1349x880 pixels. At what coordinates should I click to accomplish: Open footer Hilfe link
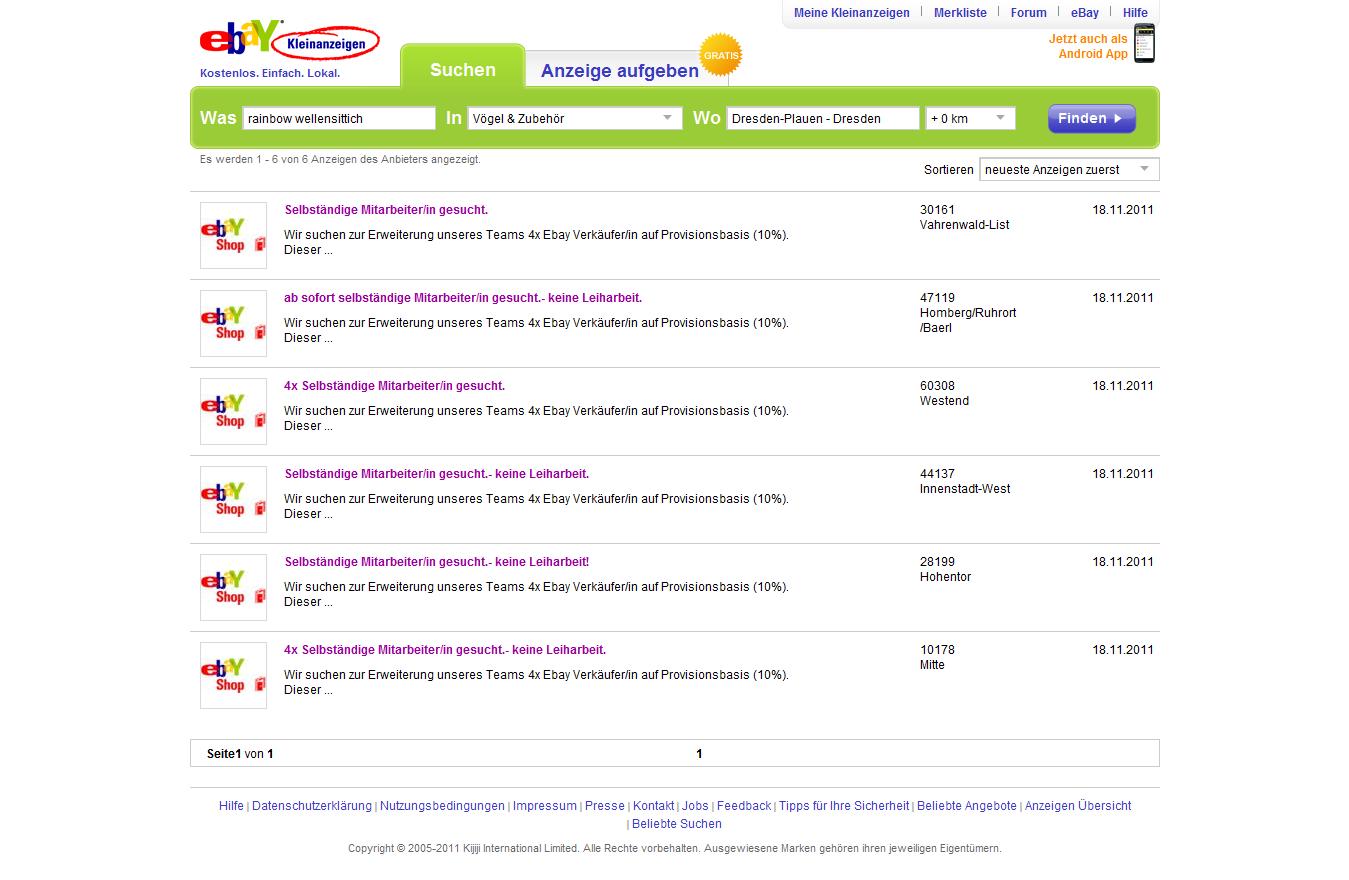tap(231, 806)
